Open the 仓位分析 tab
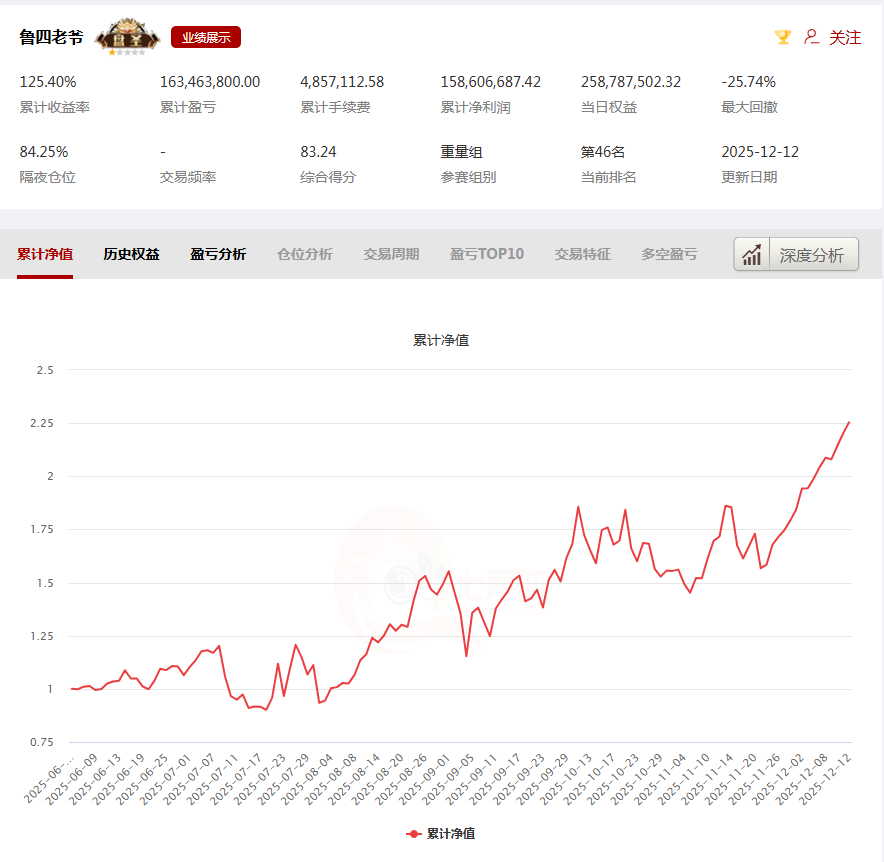 [x=305, y=254]
